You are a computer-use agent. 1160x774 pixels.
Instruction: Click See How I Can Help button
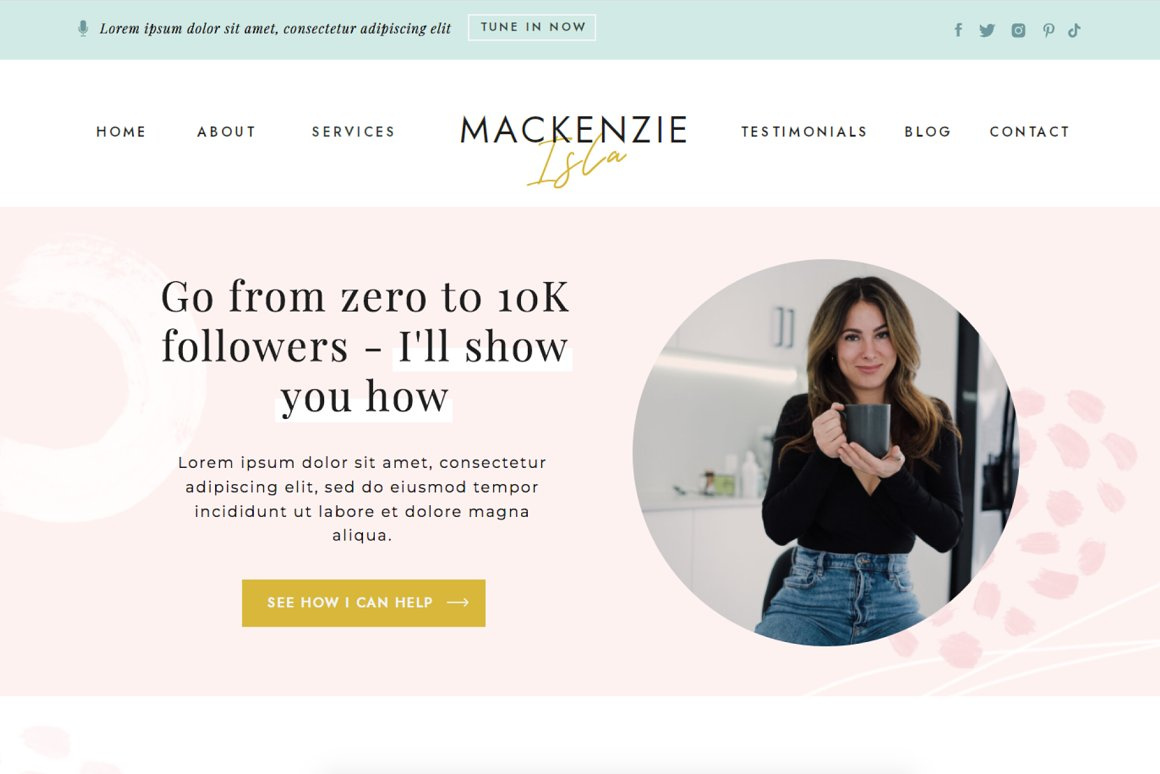(363, 603)
